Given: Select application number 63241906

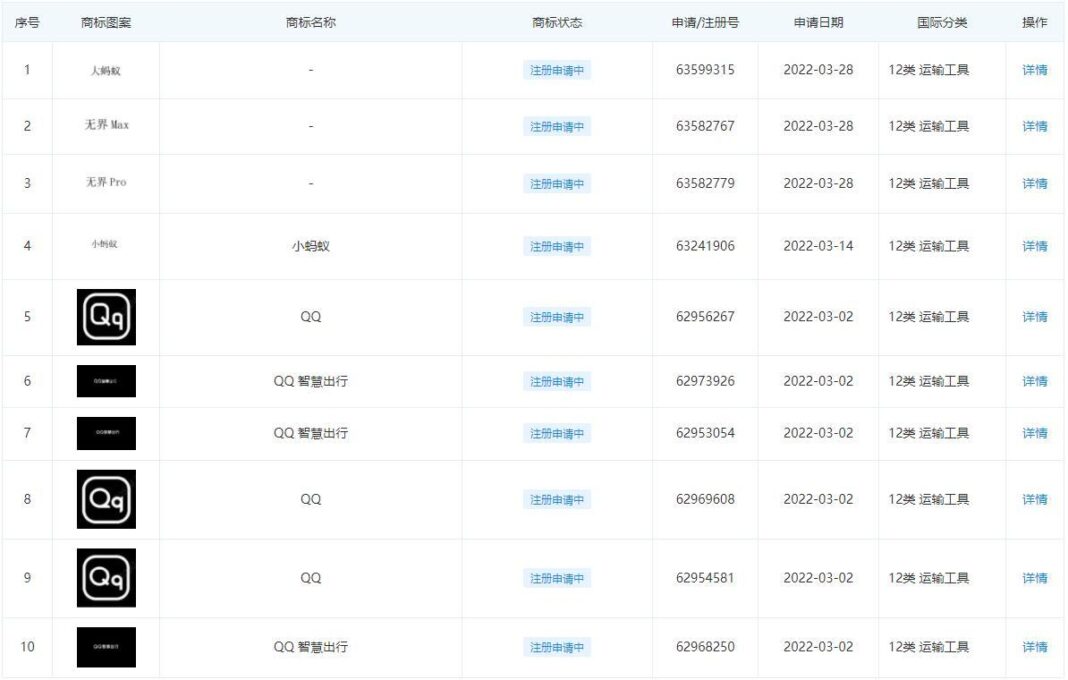Looking at the screenshot, I should [x=705, y=246].
